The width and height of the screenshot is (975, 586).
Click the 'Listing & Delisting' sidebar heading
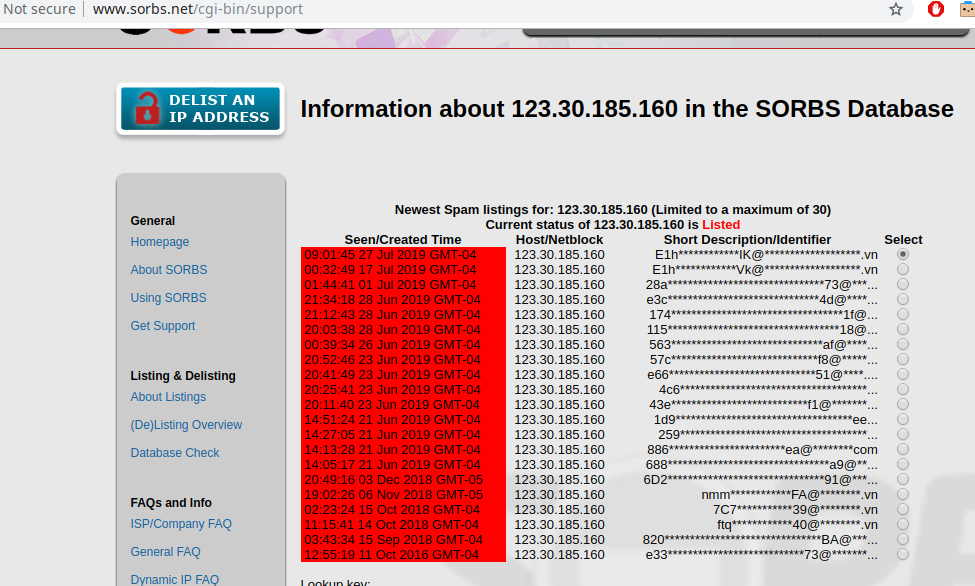pos(183,375)
